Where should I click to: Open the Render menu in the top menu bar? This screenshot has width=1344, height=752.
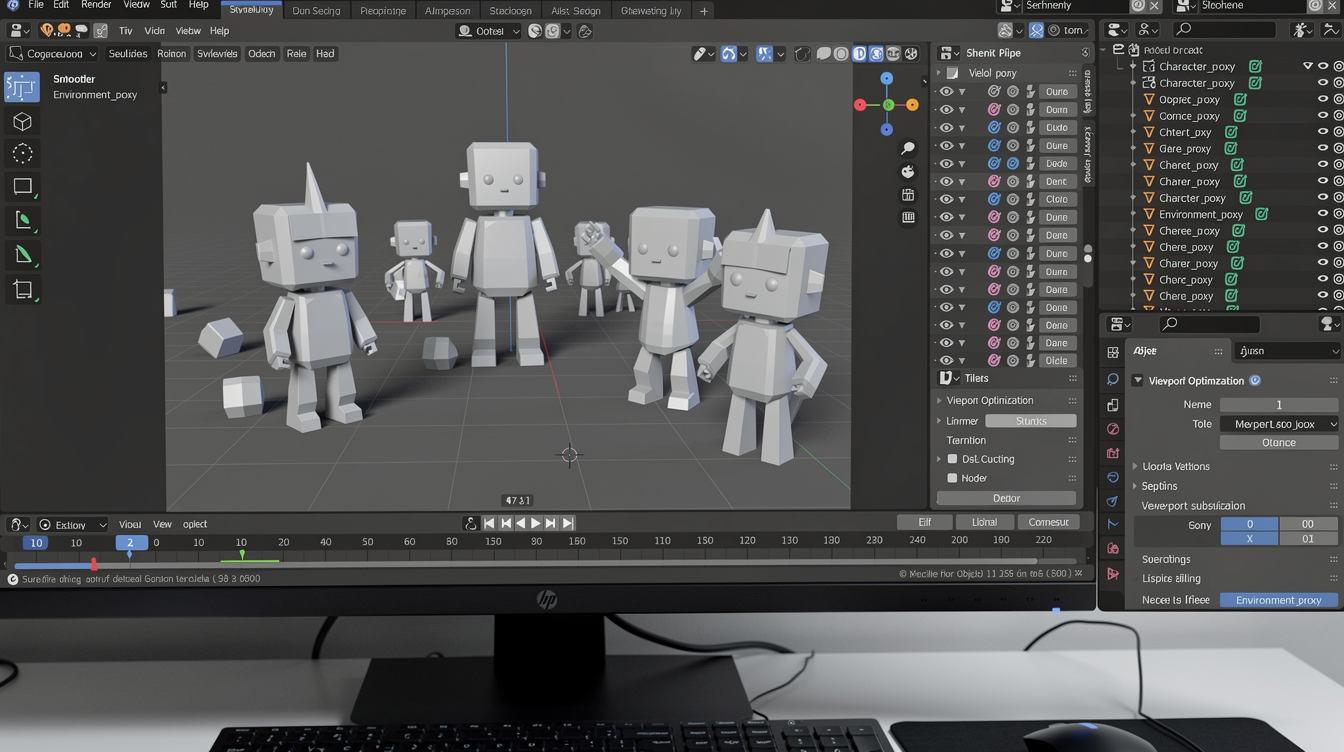96,5
